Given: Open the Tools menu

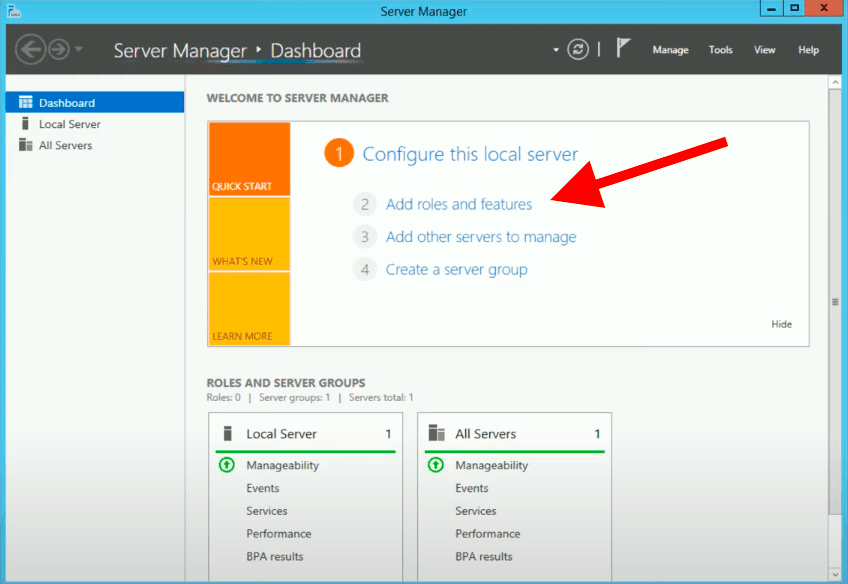Looking at the screenshot, I should click(x=720, y=50).
